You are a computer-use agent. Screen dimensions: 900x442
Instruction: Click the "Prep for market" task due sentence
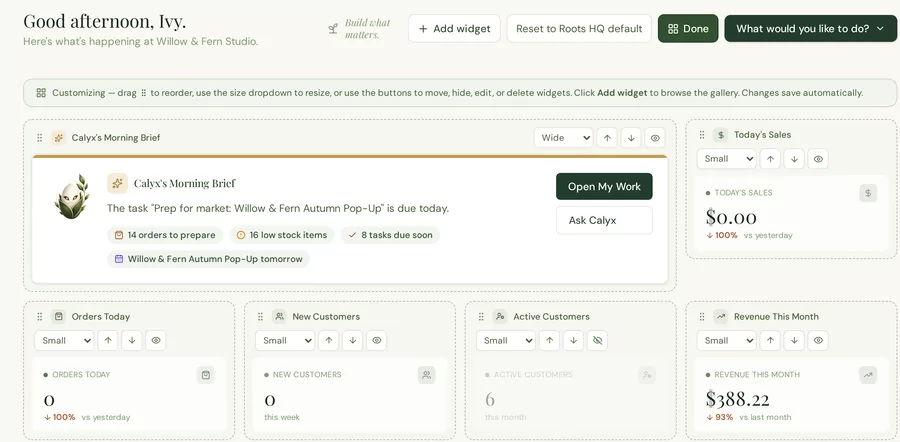click(x=278, y=208)
